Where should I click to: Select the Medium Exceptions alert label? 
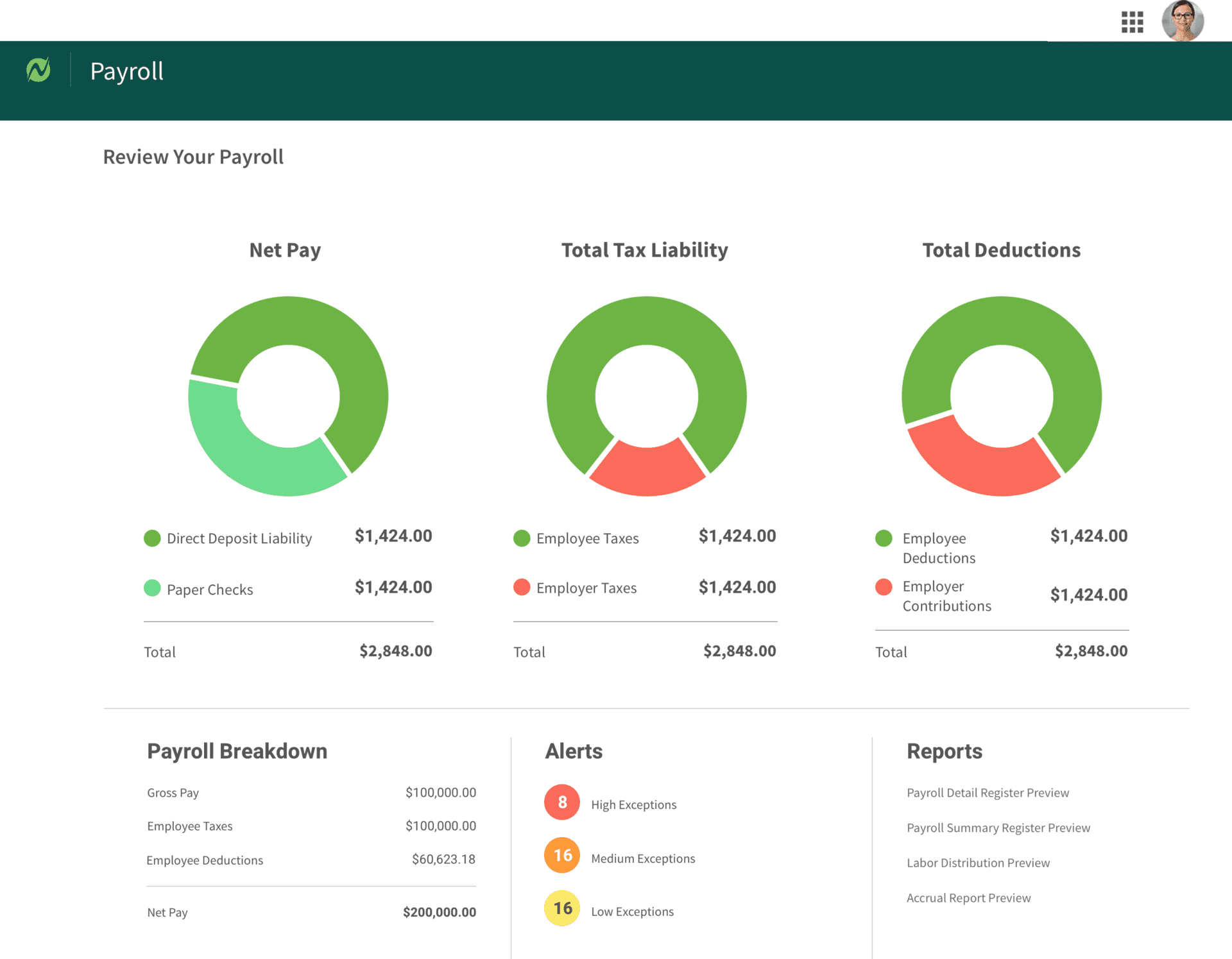coord(643,858)
